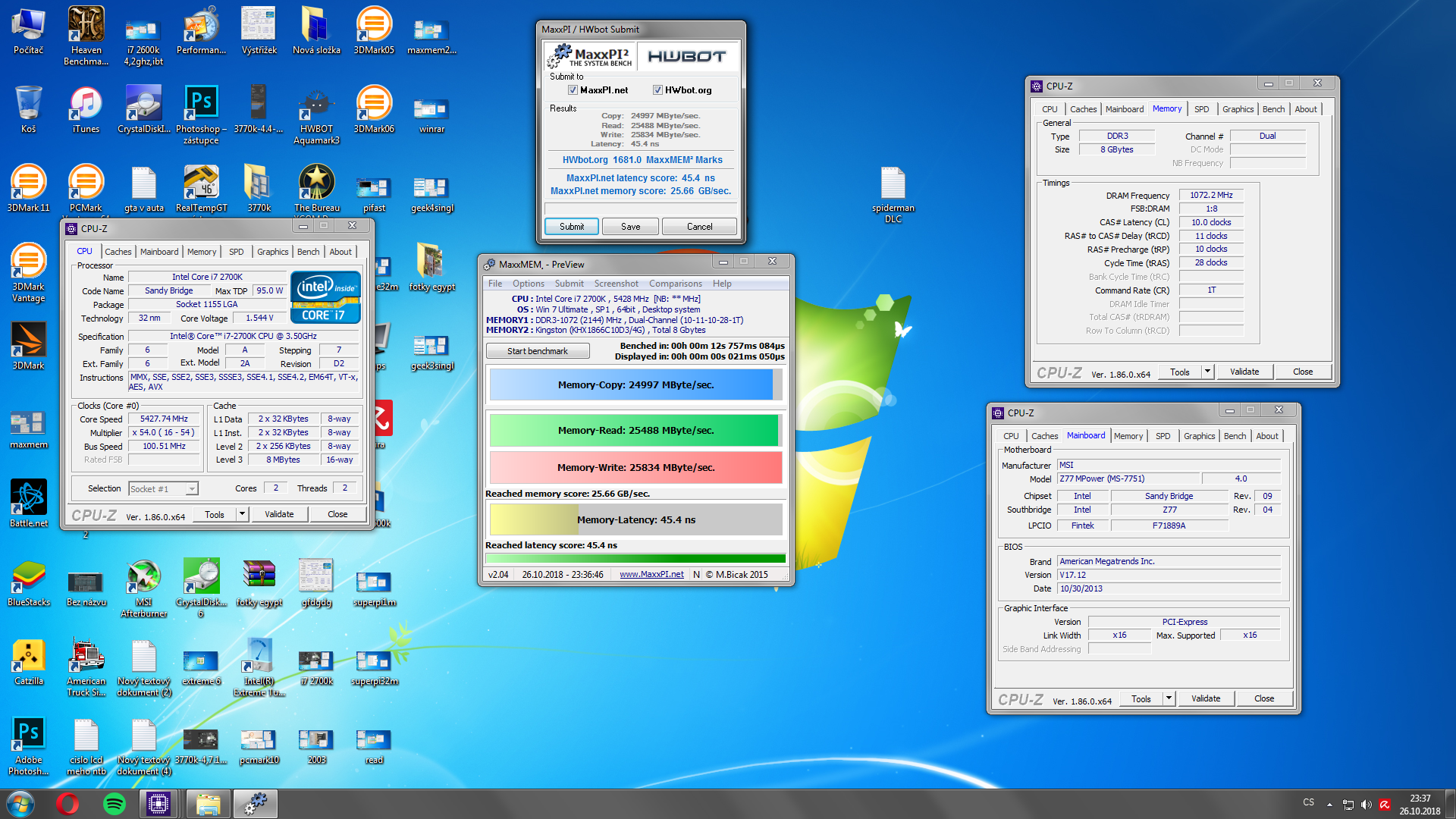Click the Submit button in HWbot dialog

coord(572,227)
